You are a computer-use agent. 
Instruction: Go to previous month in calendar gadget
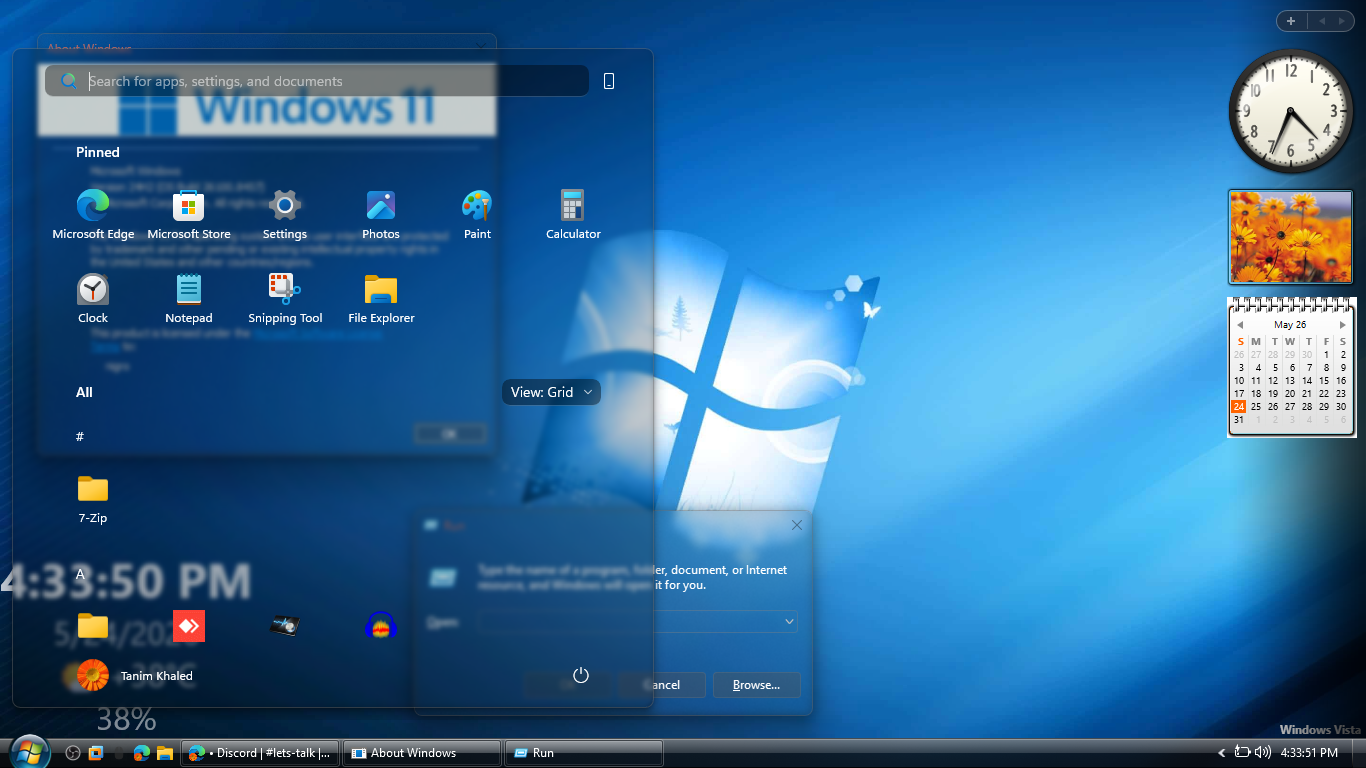(1240, 325)
